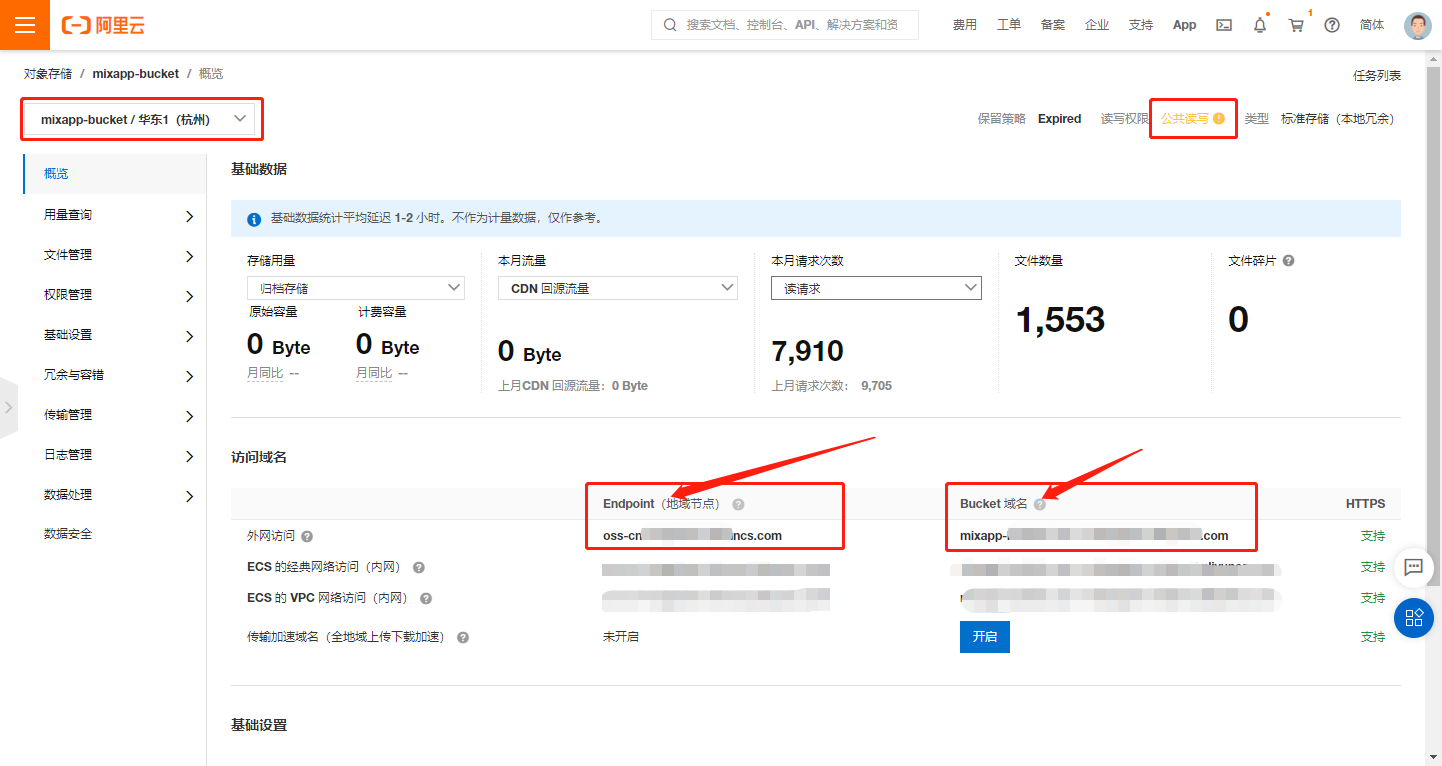Image resolution: width=1442 pixels, height=766 pixels.
Task: Open the App top menu item
Action: tap(1184, 25)
